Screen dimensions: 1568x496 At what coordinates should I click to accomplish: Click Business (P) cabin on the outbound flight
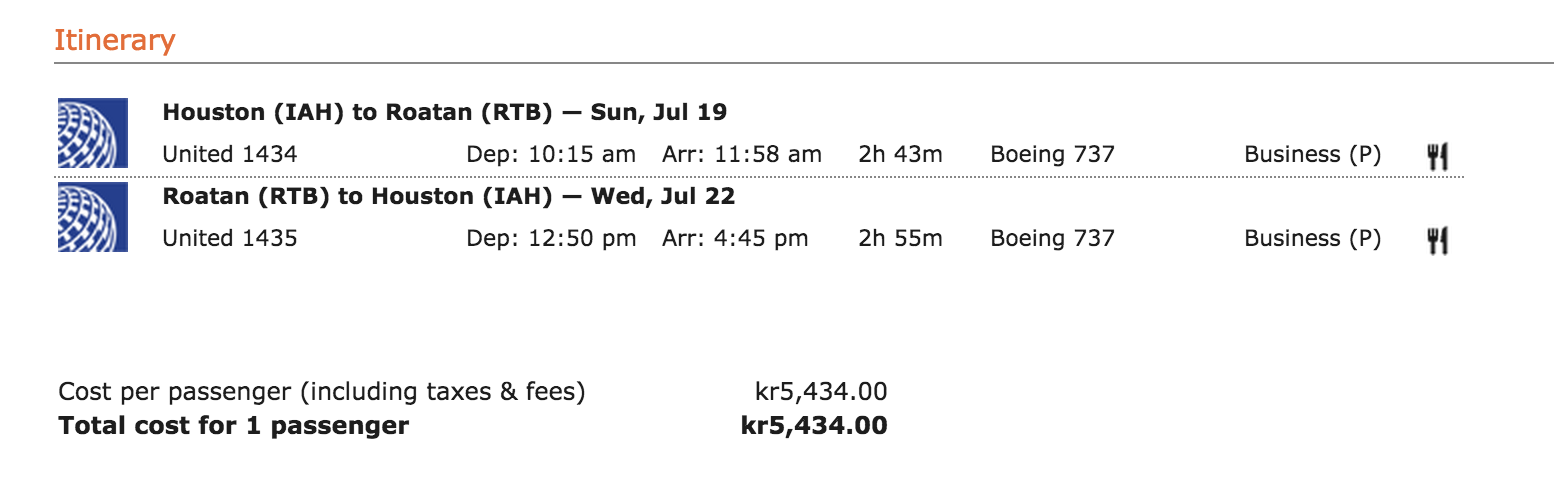(x=1312, y=154)
